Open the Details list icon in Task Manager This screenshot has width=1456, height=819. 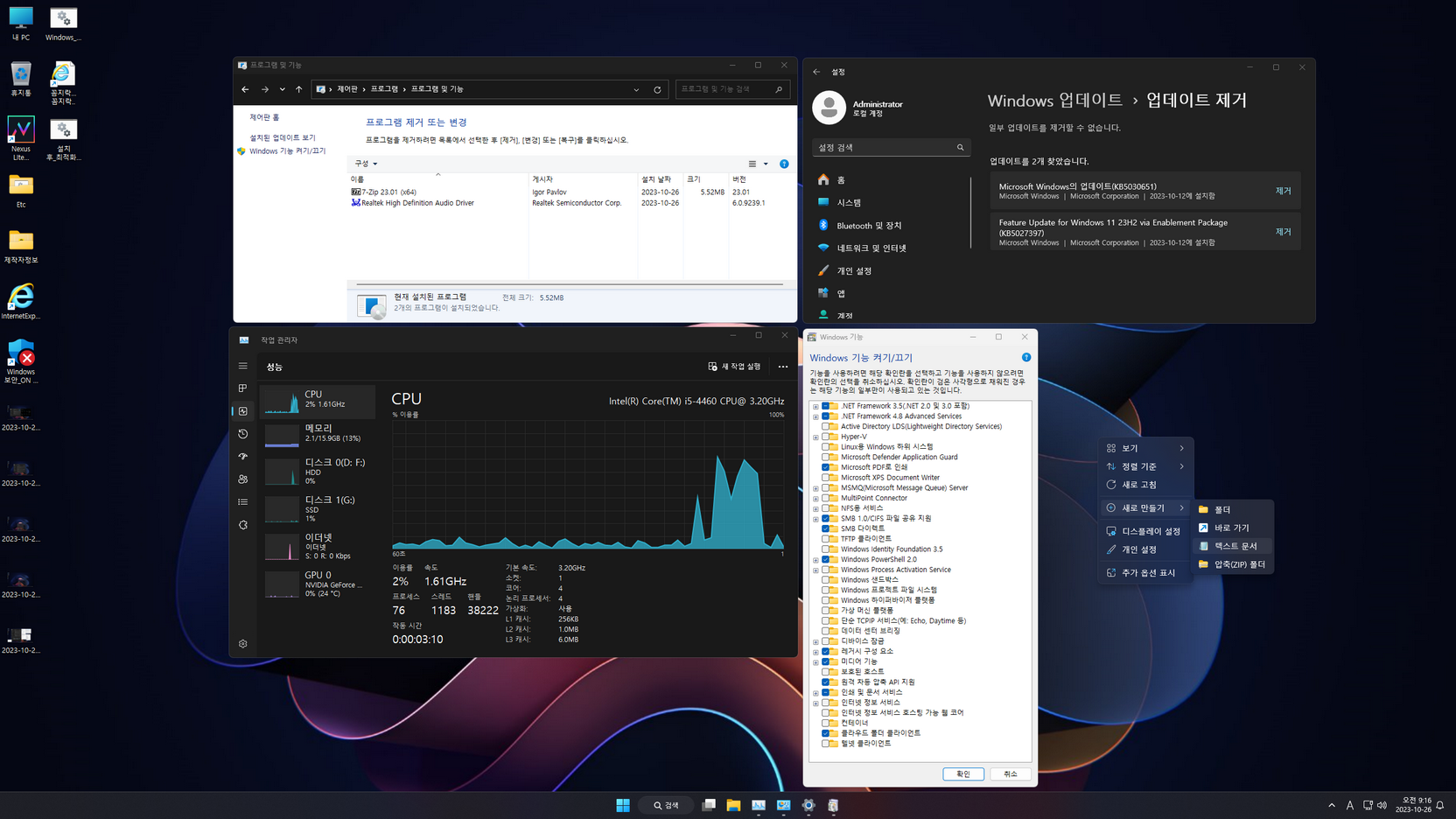(x=243, y=502)
